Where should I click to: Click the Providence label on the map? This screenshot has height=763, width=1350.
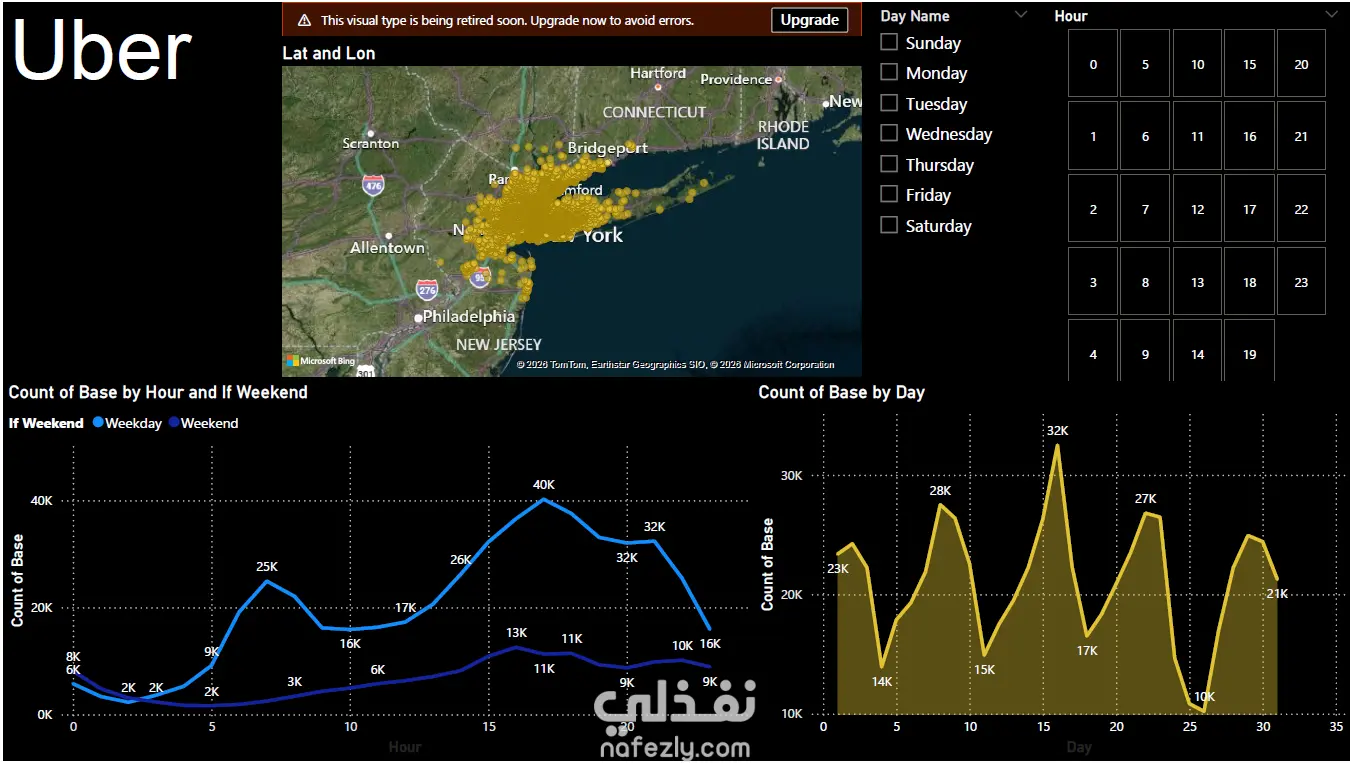click(736, 79)
